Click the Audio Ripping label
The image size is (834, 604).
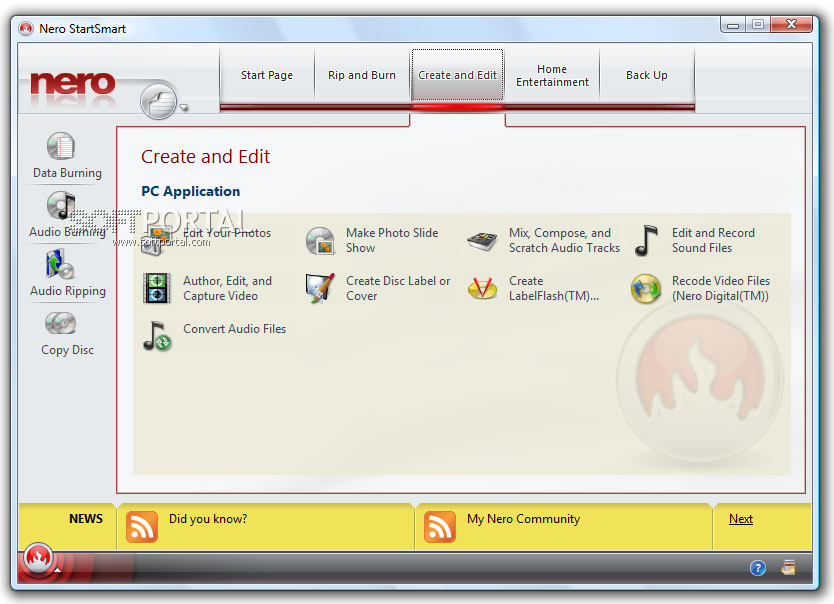click(68, 291)
